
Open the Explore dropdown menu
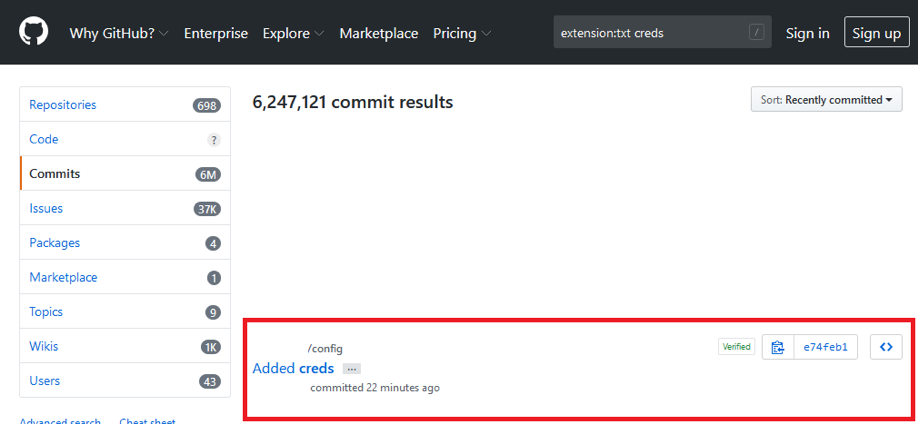(x=293, y=33)
